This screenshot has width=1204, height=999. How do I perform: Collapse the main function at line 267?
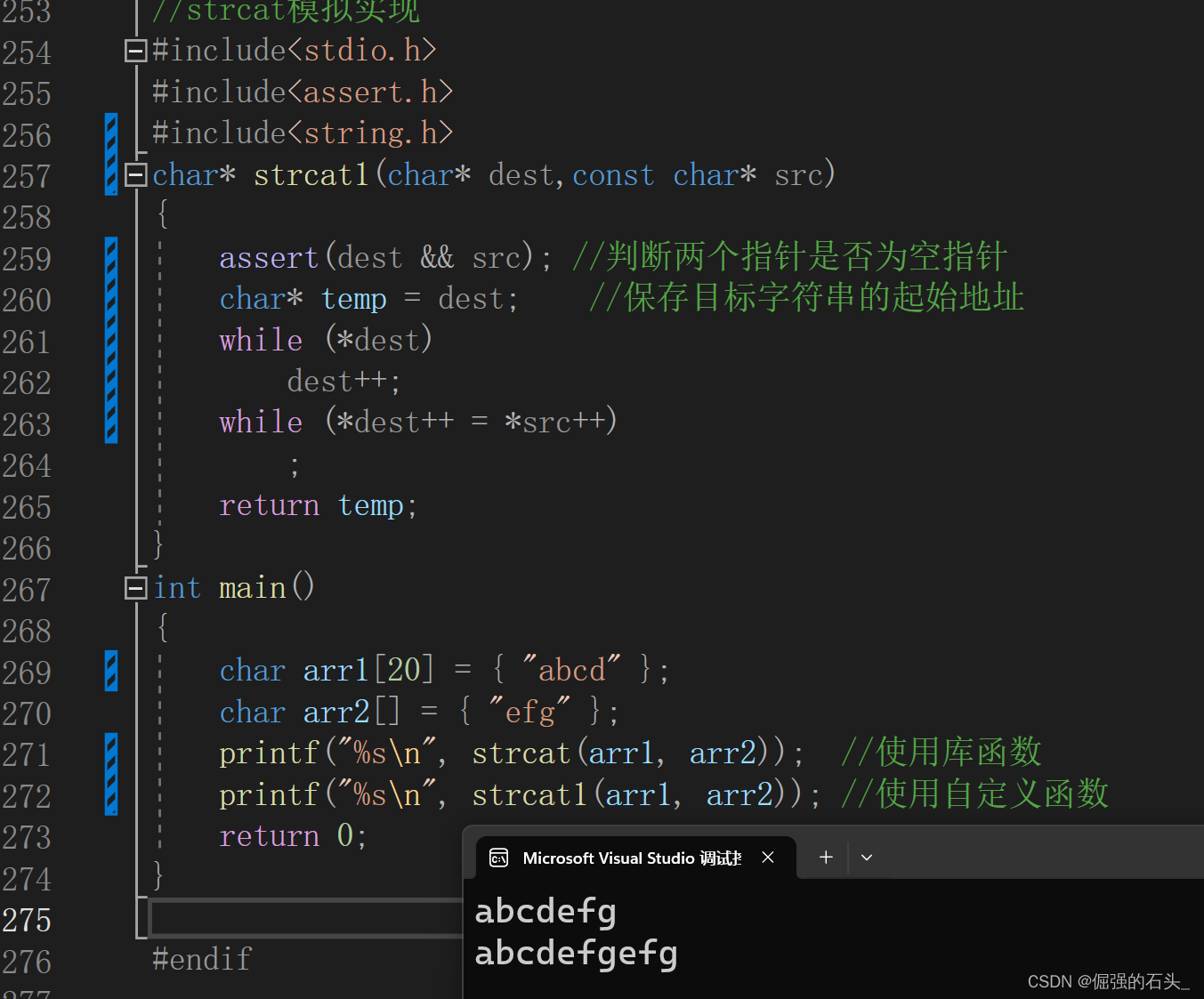pyautogui.click(x=135, y=588)
